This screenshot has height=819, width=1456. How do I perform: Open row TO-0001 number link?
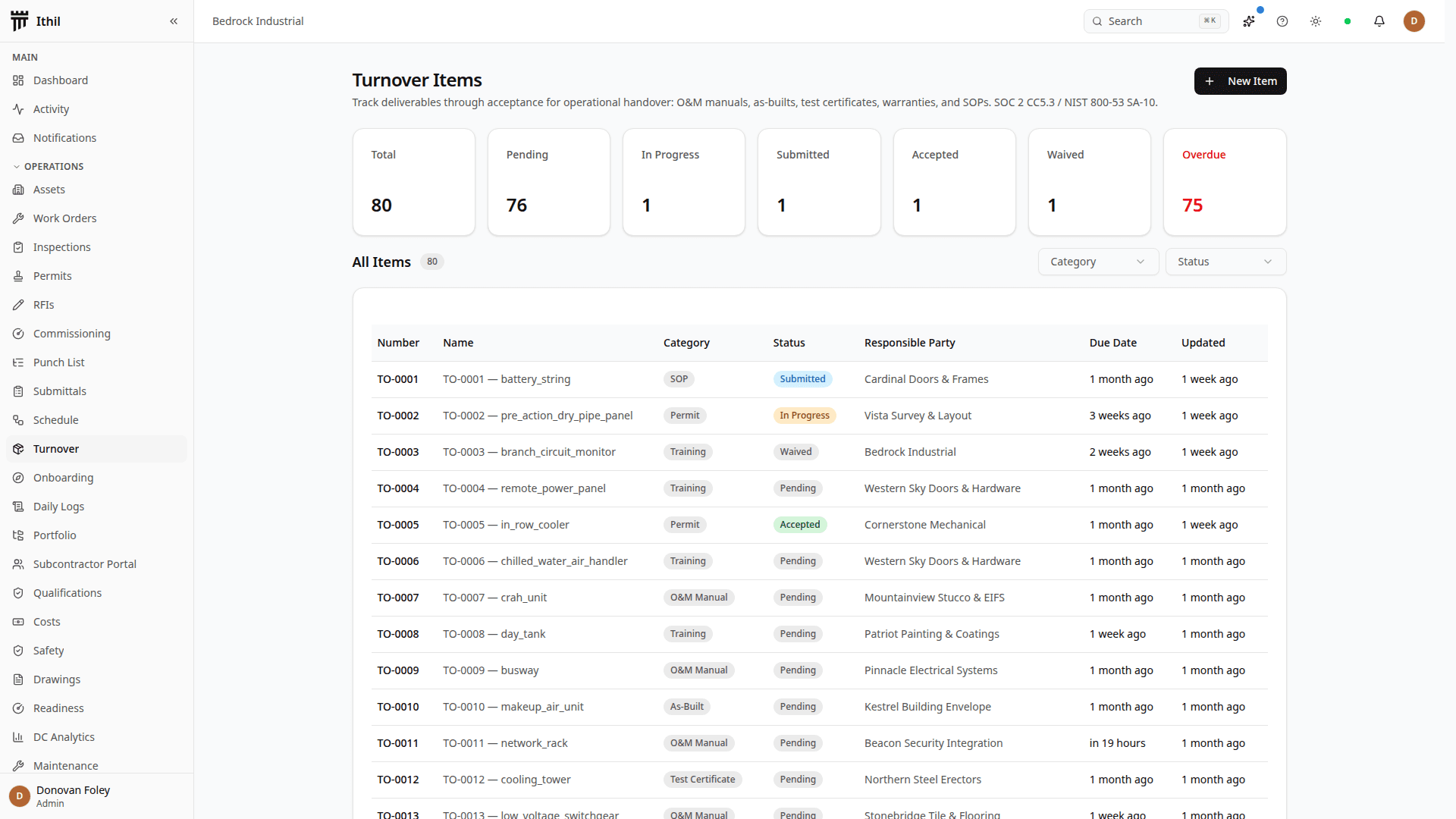397,379
